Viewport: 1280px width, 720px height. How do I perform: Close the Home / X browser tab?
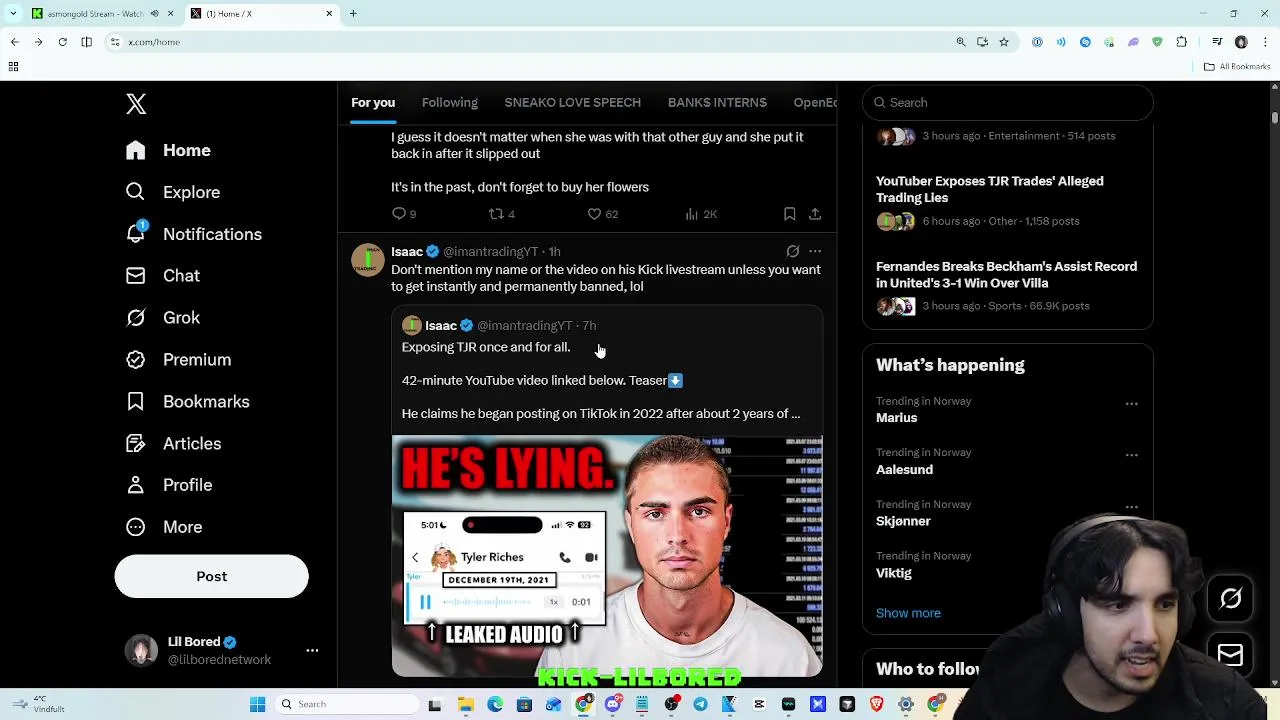point(329,14)
